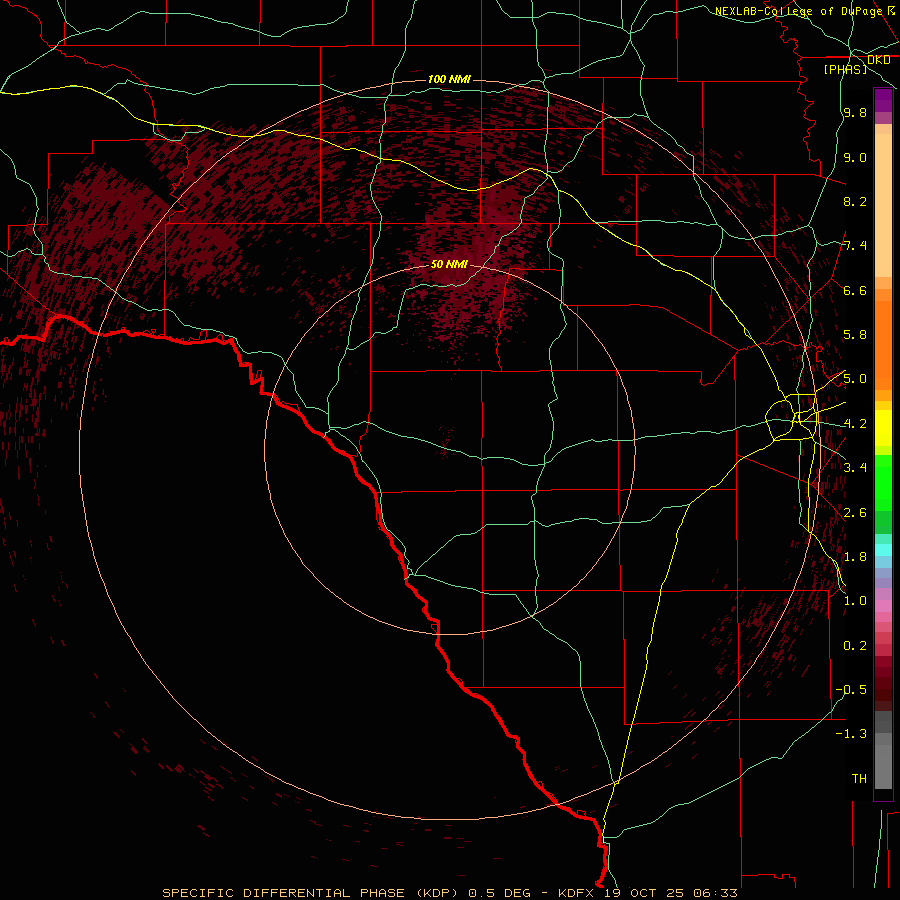Click the 5.8 value on the color scale
Screen dimensions: 900x900
tap(855, 335)
